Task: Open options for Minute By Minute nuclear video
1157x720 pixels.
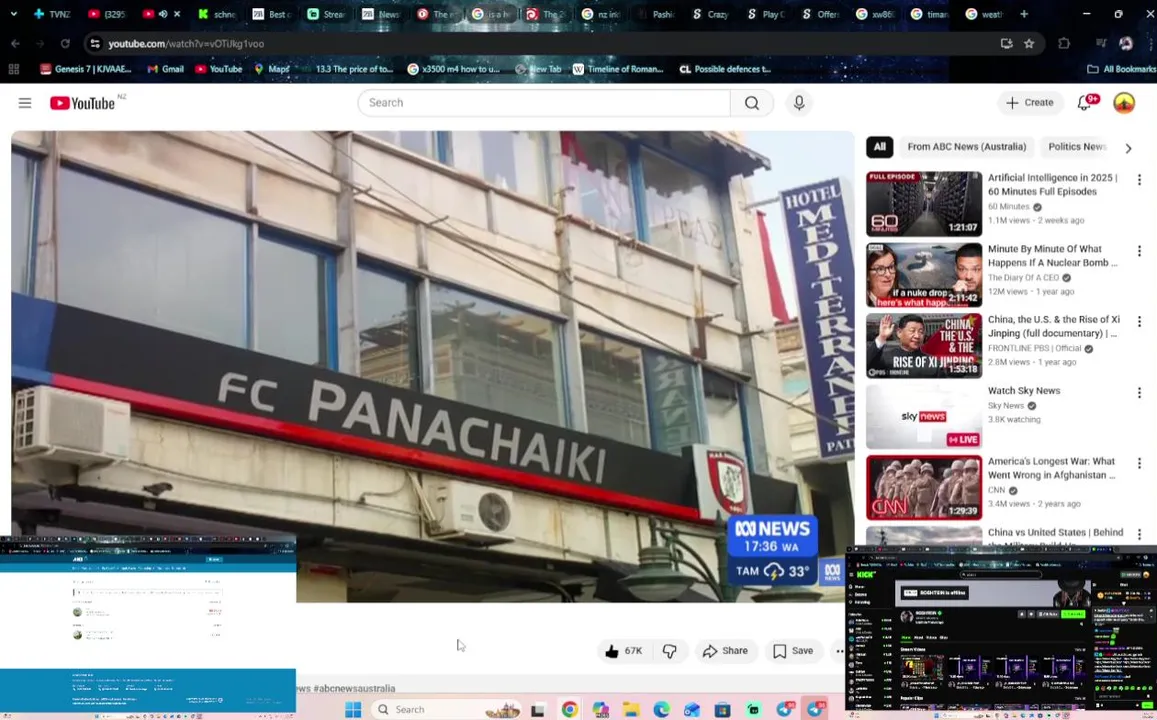Action: (x=1139, y=251)
